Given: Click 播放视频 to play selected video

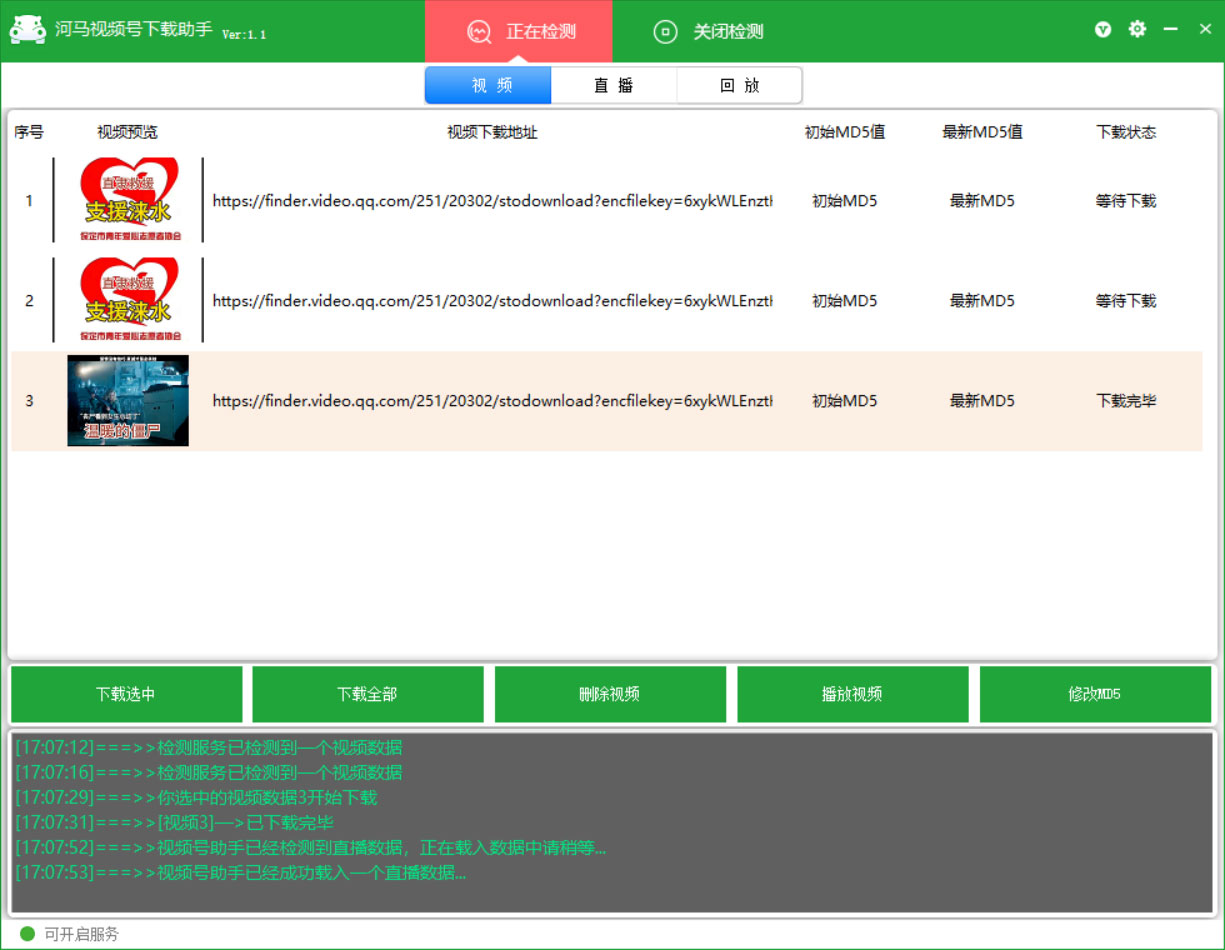Looking at the screenshot, I should point(853,693).
